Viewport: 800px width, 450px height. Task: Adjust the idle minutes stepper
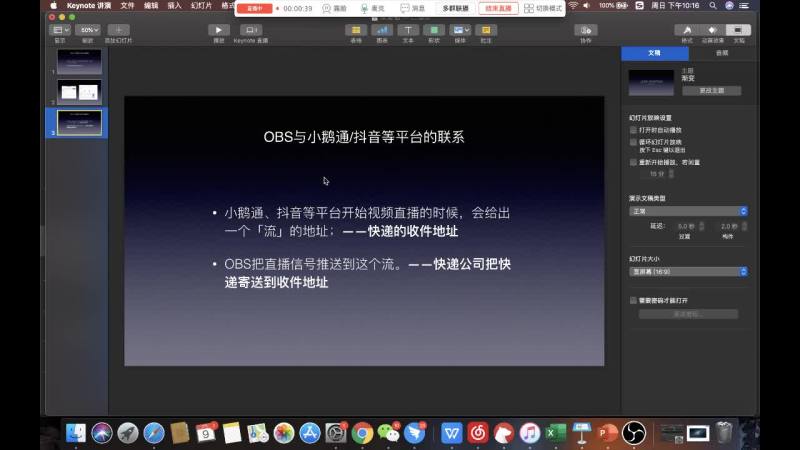[x=671, y=174]
